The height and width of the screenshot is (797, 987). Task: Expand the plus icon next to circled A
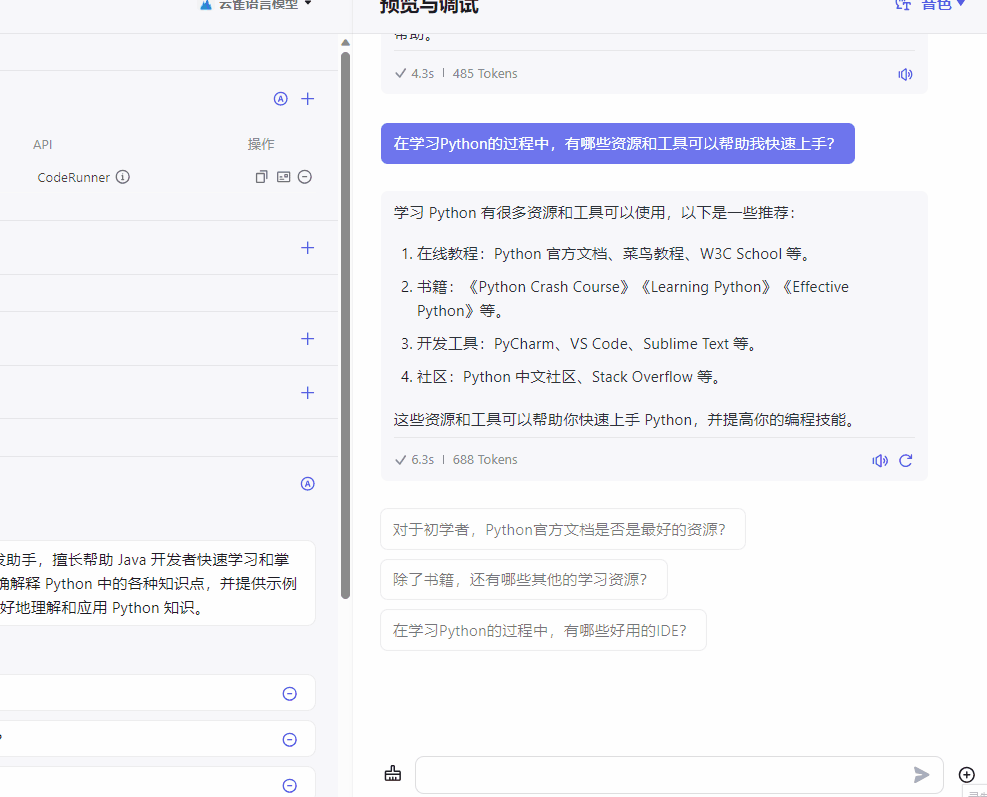(x=307, y=98)
